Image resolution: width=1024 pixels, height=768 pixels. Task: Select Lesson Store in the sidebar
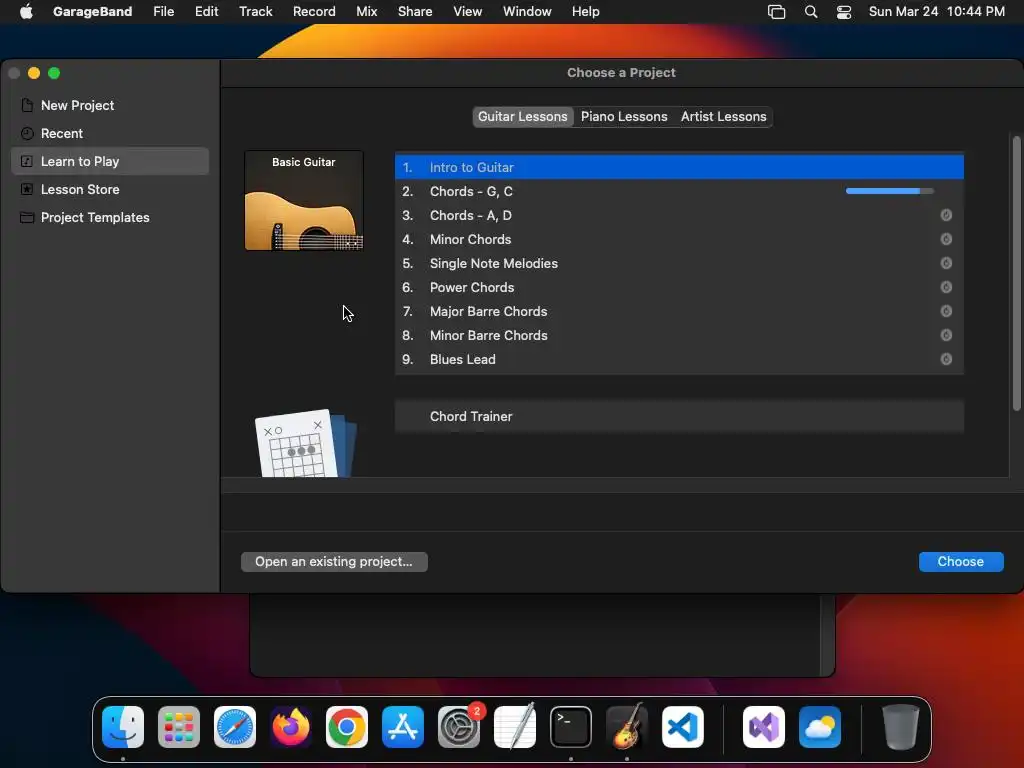tap(110, 189)
